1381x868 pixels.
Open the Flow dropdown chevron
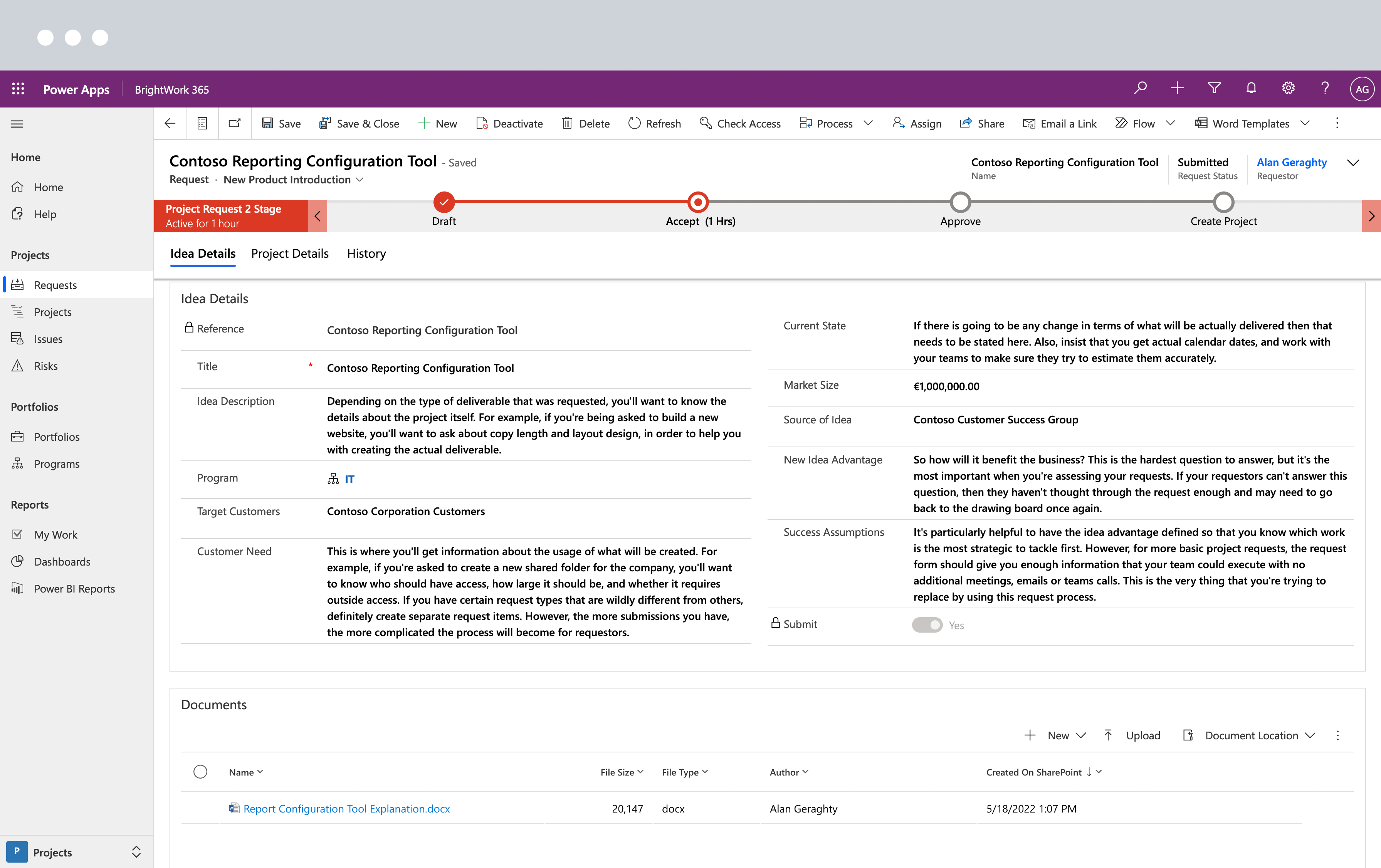1171,123
